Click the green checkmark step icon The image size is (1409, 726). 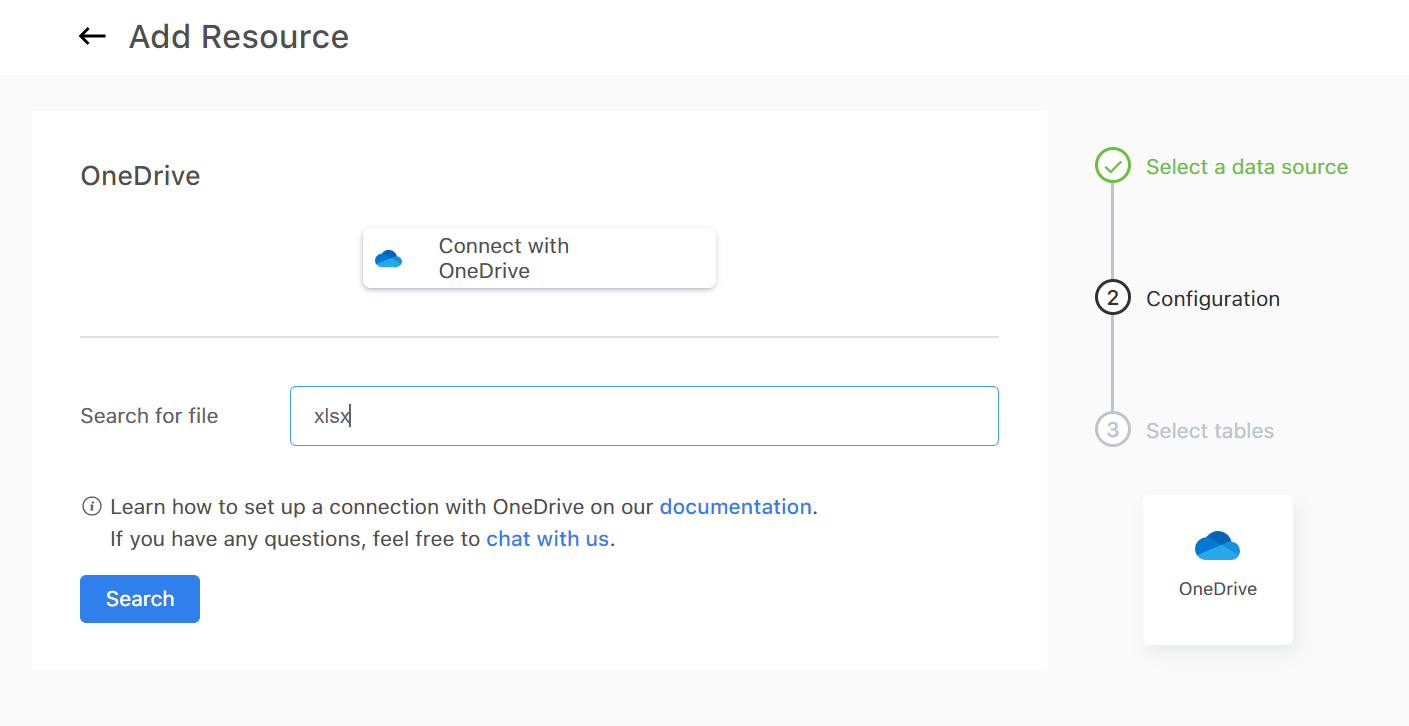click(x=1113, y=166)
